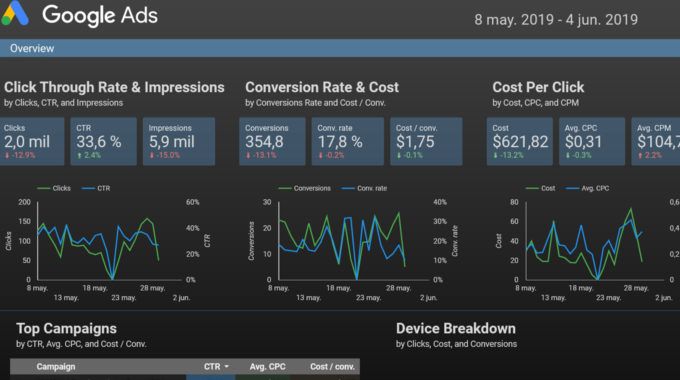Click the text by Conversions Rate and Cost / Conv.
Image resolution: width=680 pixels, height=380 pixels.
(315, 103)
